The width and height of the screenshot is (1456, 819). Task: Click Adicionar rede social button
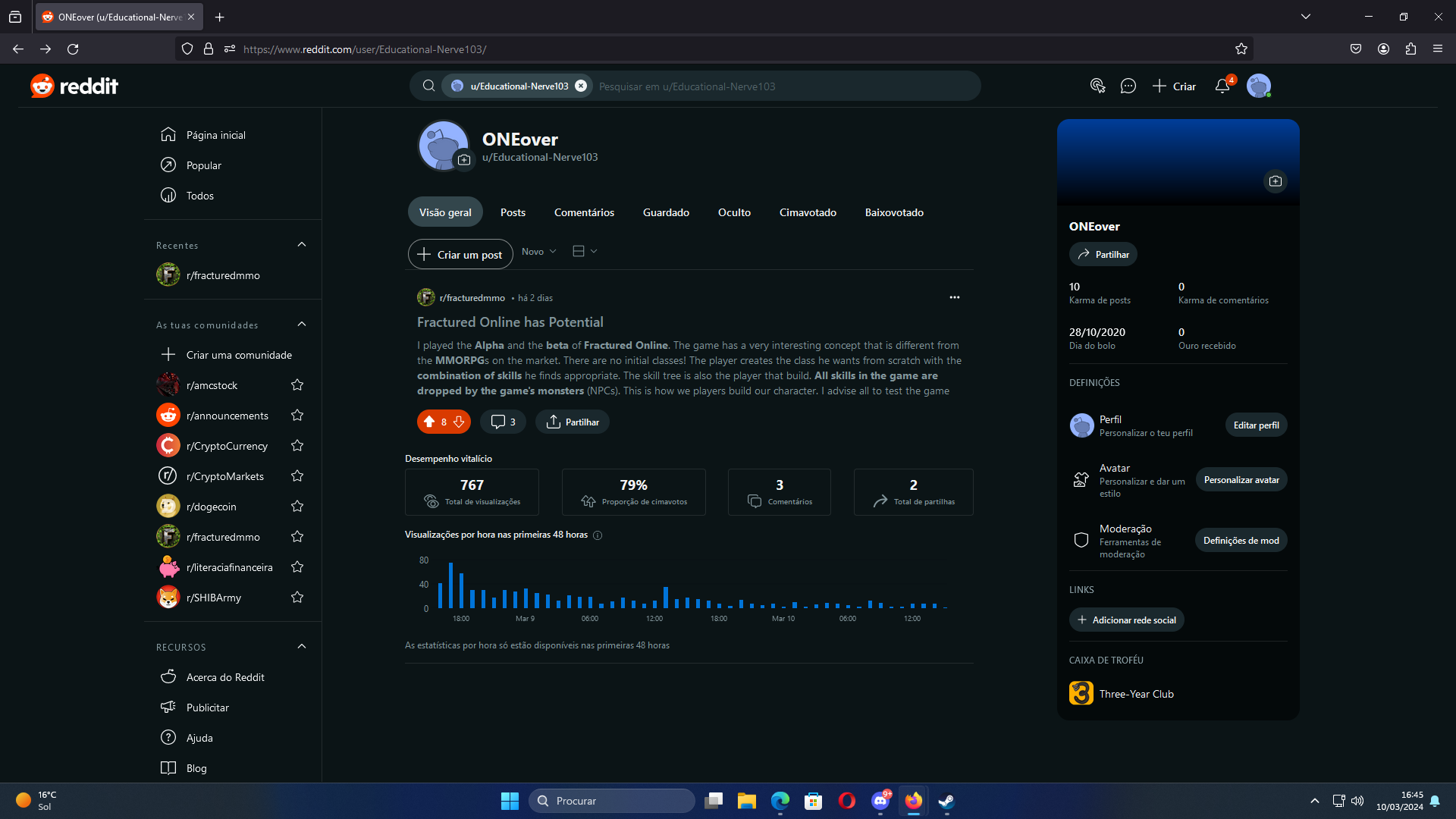(1127, 620)
